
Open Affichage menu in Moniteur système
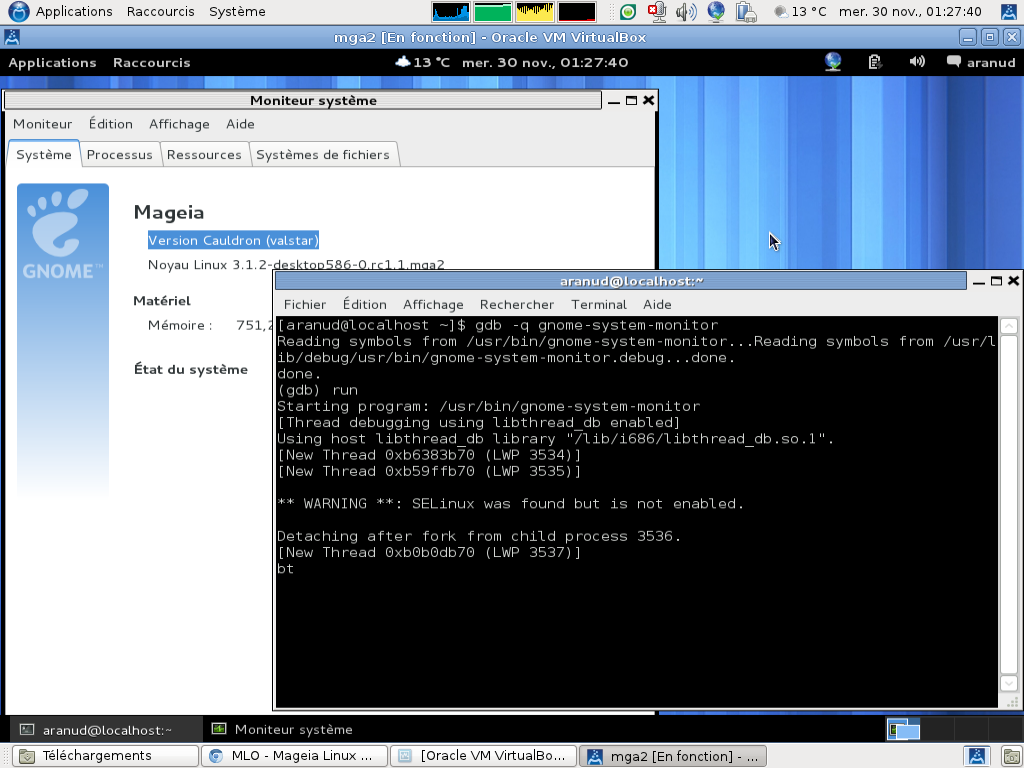click(179, 124)
